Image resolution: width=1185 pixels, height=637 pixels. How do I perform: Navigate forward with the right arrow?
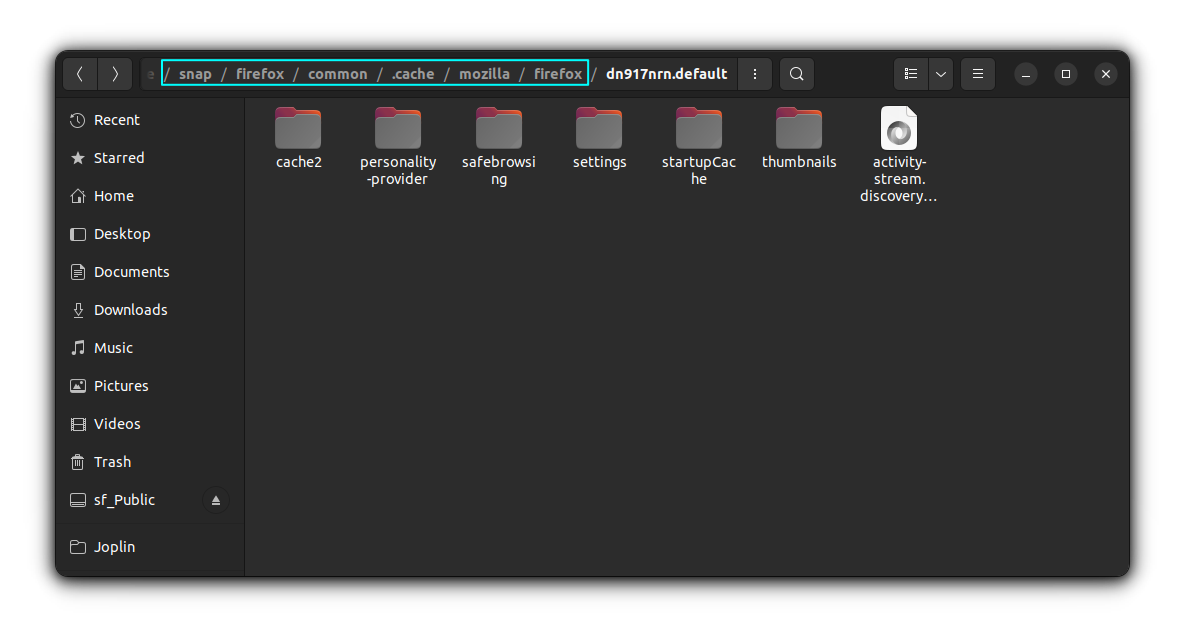point(114,73)
